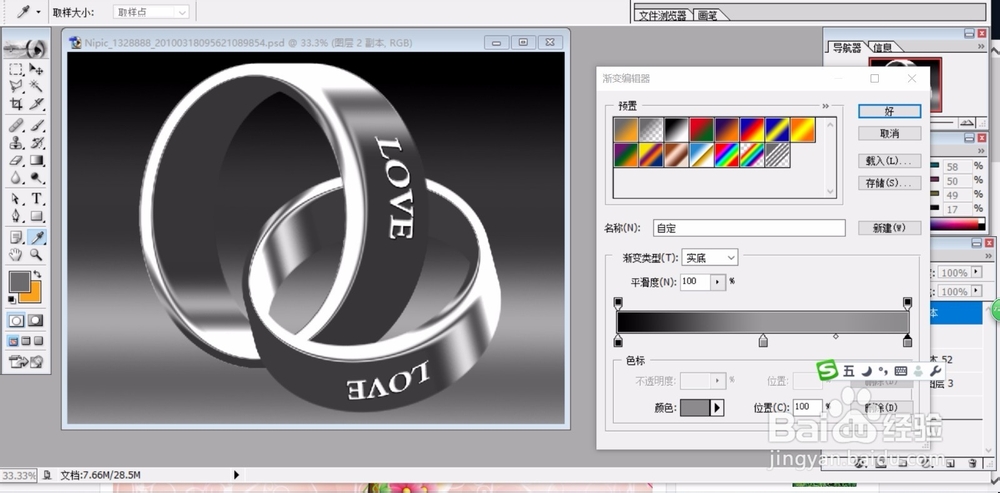The height and width of the screenshot is (493, 1000).
Task: Select the Clone Stamp tool
Action: coord(16,142)
